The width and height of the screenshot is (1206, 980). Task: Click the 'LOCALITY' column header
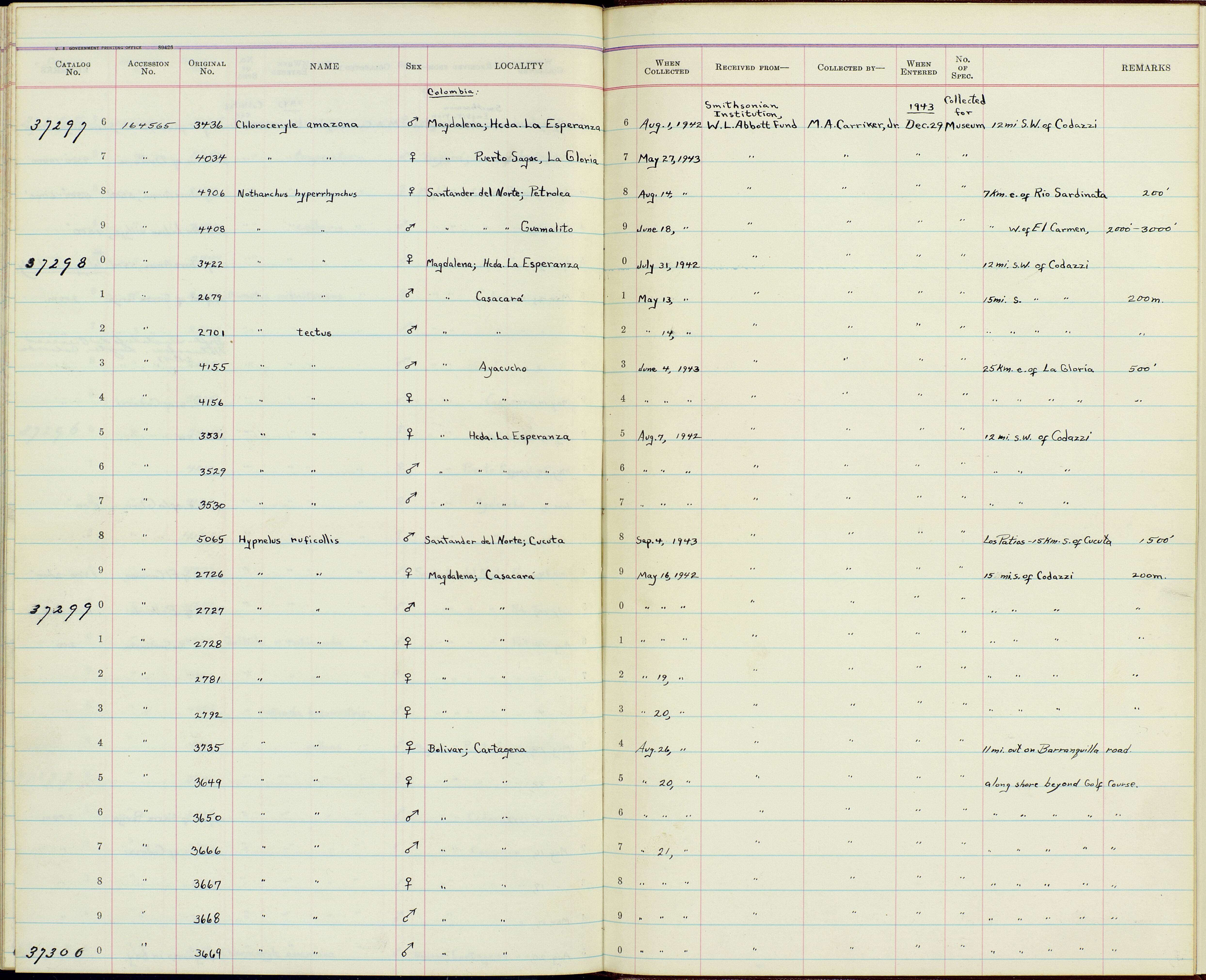pos(519,66)
